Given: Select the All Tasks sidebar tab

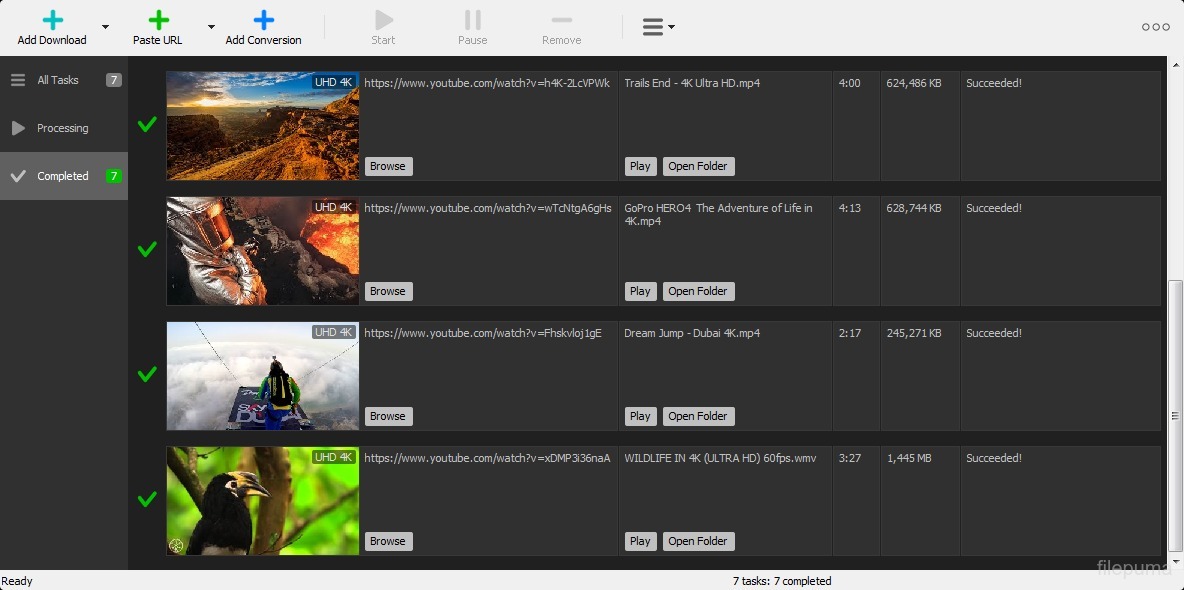Looking at the screenshot, I should pyautogui.click(x=64, y=80).
